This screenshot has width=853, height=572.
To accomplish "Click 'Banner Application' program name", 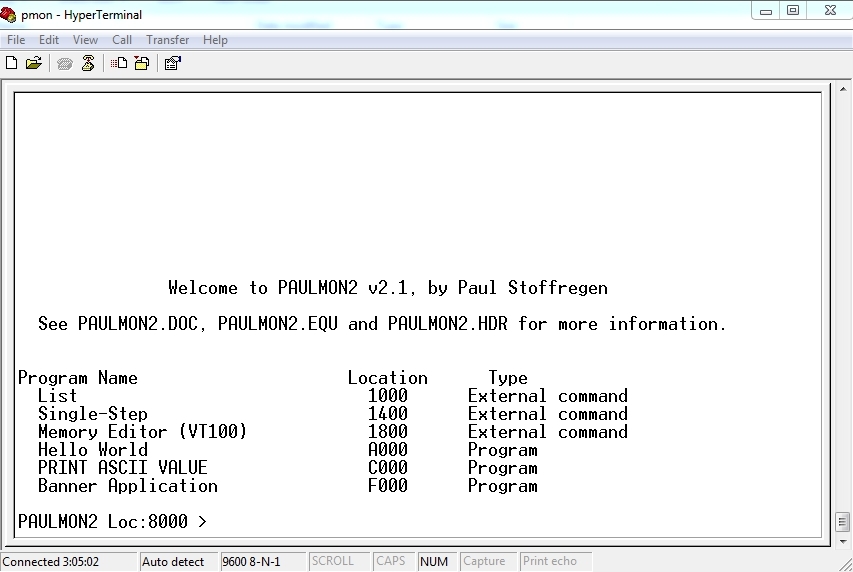I will tap(127, 485).
